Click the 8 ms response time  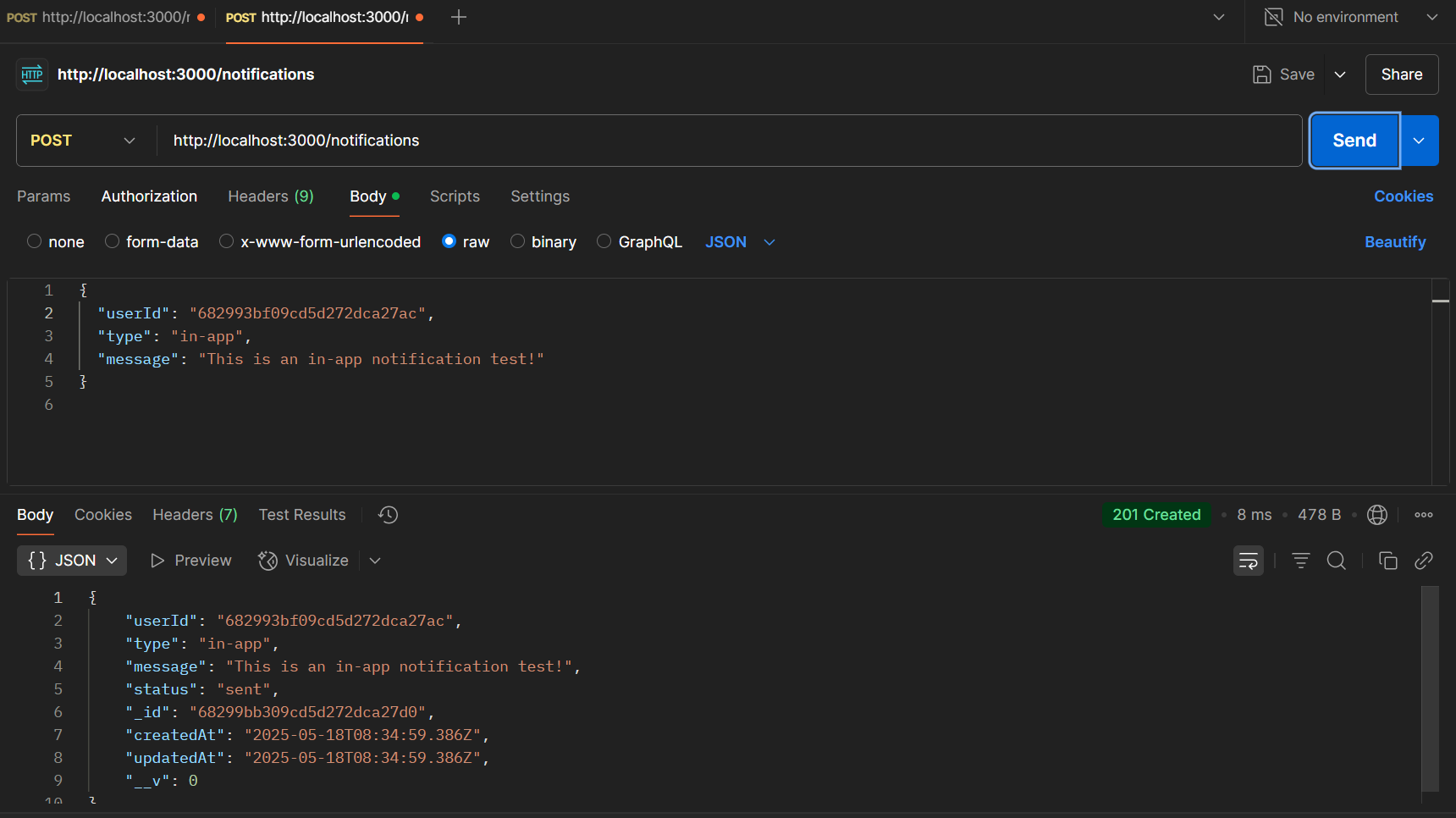click(x=1254, y=515)
